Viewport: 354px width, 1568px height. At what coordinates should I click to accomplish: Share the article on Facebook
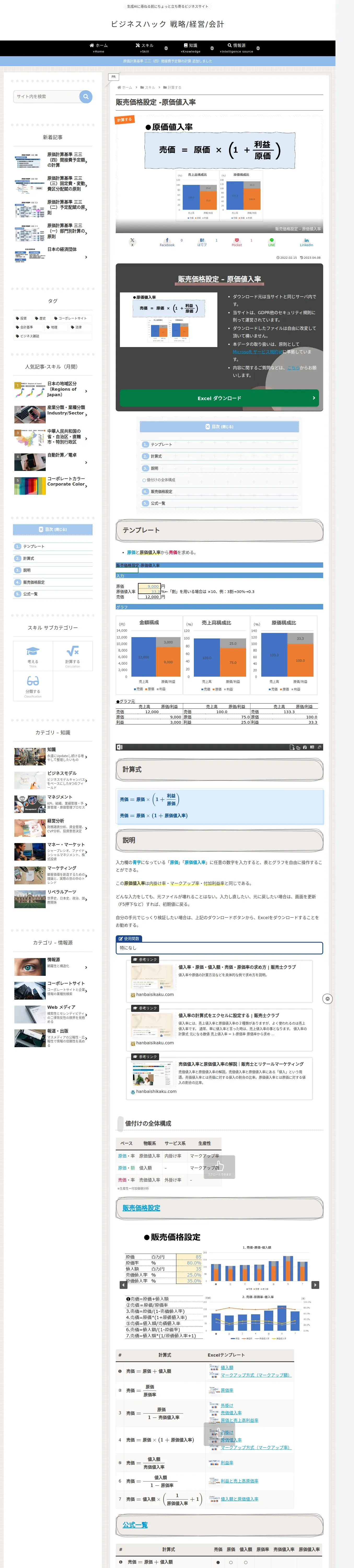[x=167, y=242]
